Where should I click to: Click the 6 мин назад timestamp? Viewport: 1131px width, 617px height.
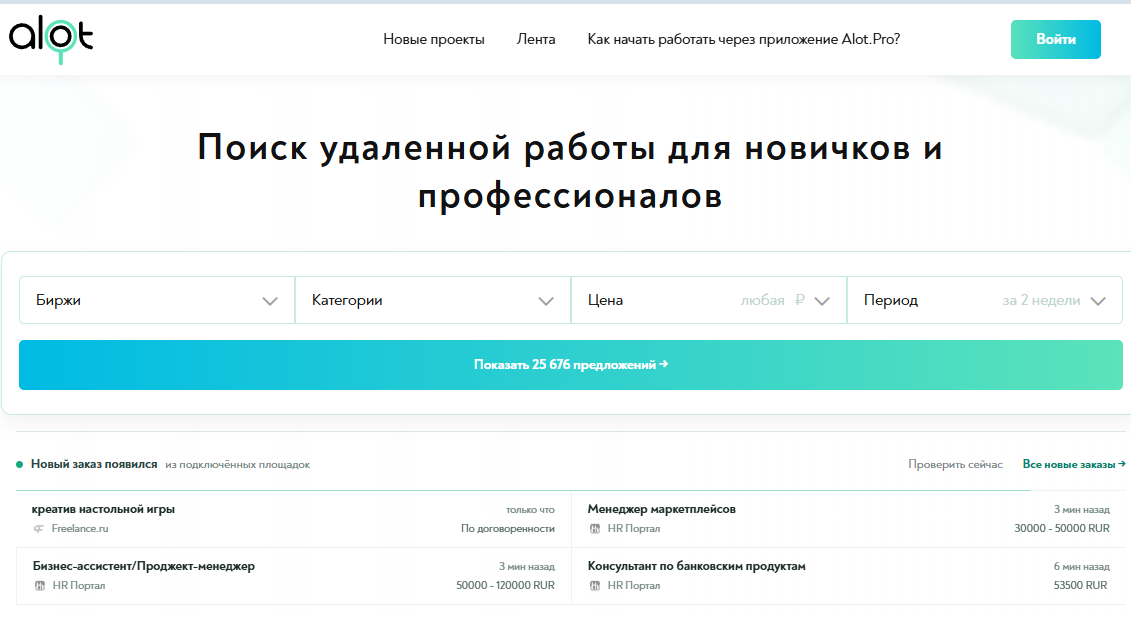click(1081, 566)
